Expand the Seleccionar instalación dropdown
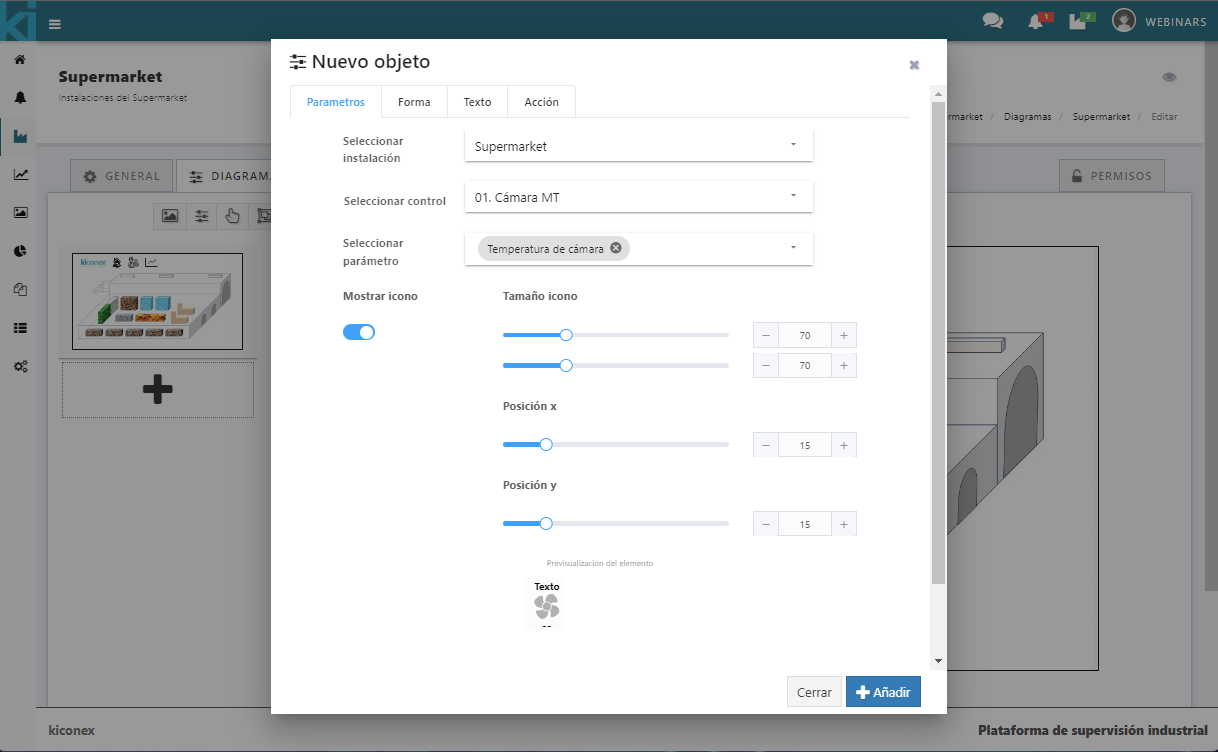Viewport: 1218px width, 752px height. coord(638,146)
